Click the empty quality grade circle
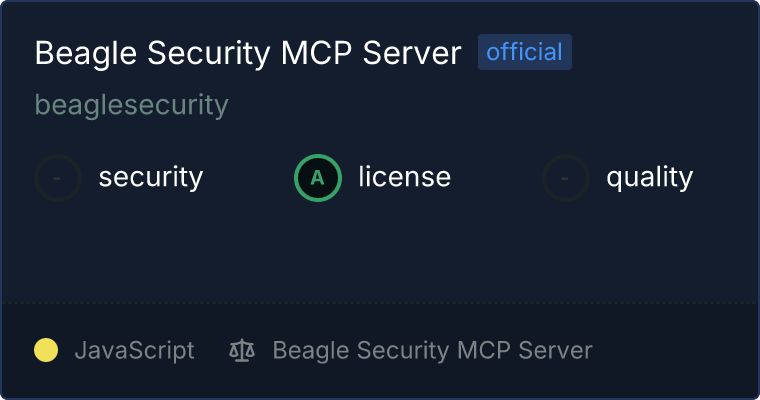 [x=566, y=178]
